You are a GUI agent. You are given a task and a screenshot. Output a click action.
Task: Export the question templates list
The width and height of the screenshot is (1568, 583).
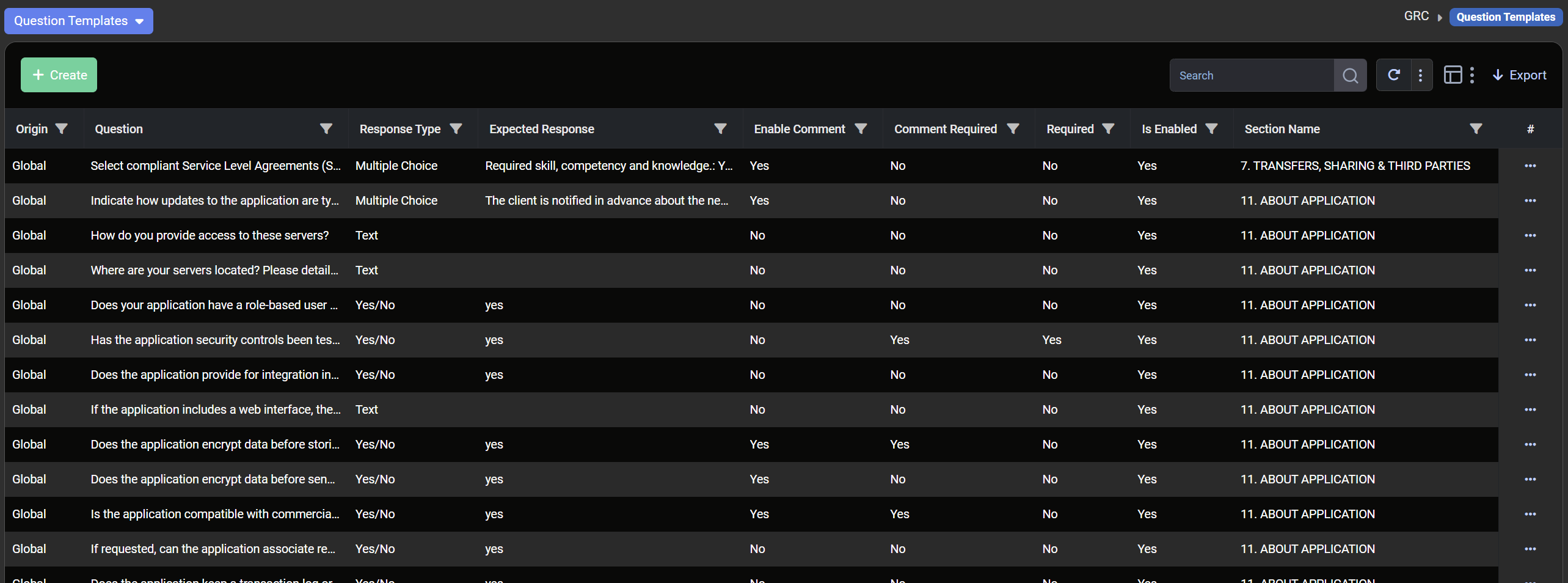(x=1519, y=75)
